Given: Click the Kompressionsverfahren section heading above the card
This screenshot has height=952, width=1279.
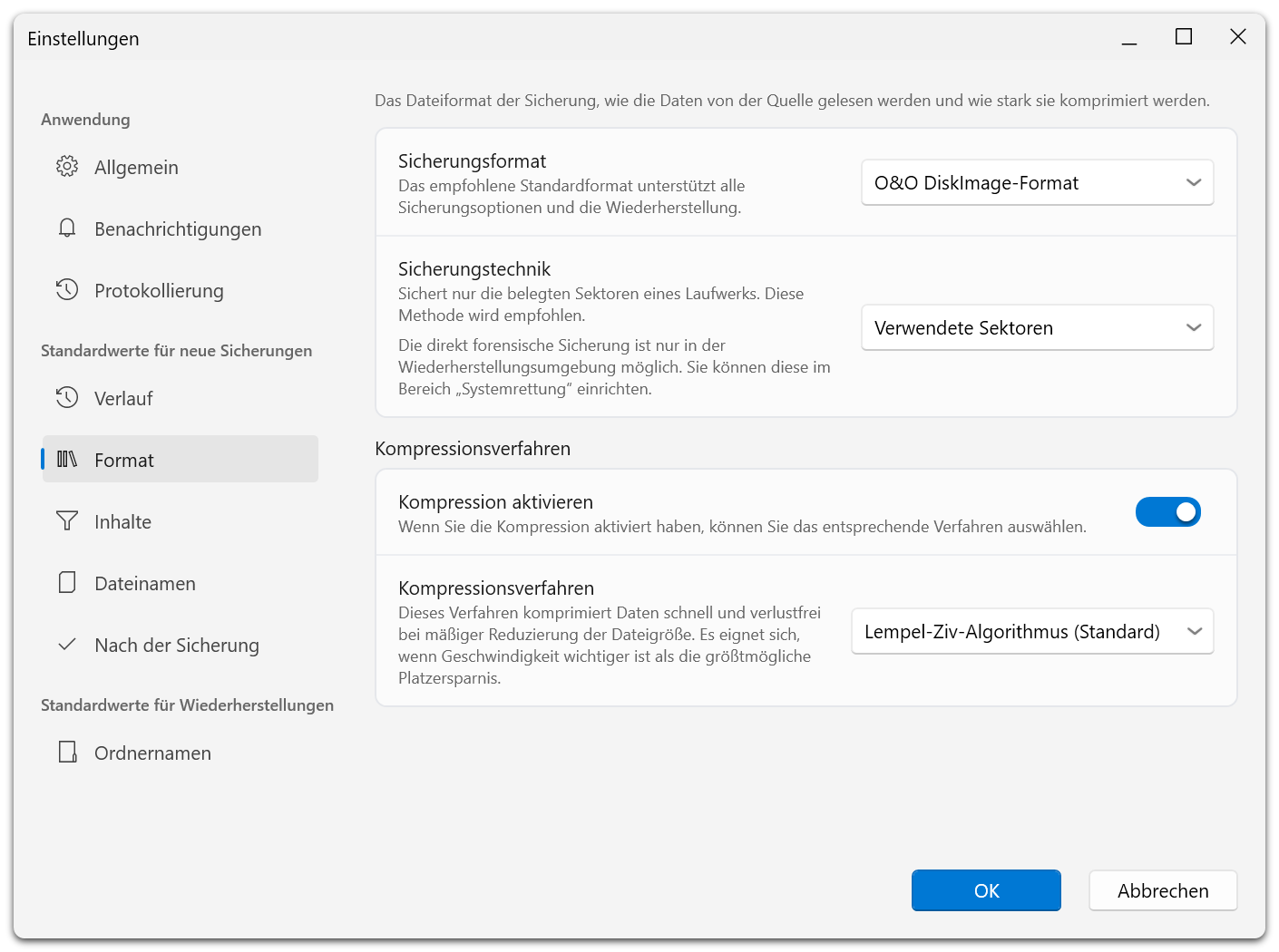Looking at the screenshot, I should (x=473, y=449).
